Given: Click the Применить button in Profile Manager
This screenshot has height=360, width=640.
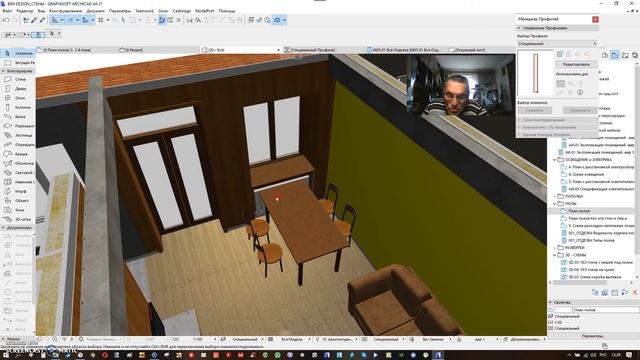Looking at the screenshot, I should point(579,110).
